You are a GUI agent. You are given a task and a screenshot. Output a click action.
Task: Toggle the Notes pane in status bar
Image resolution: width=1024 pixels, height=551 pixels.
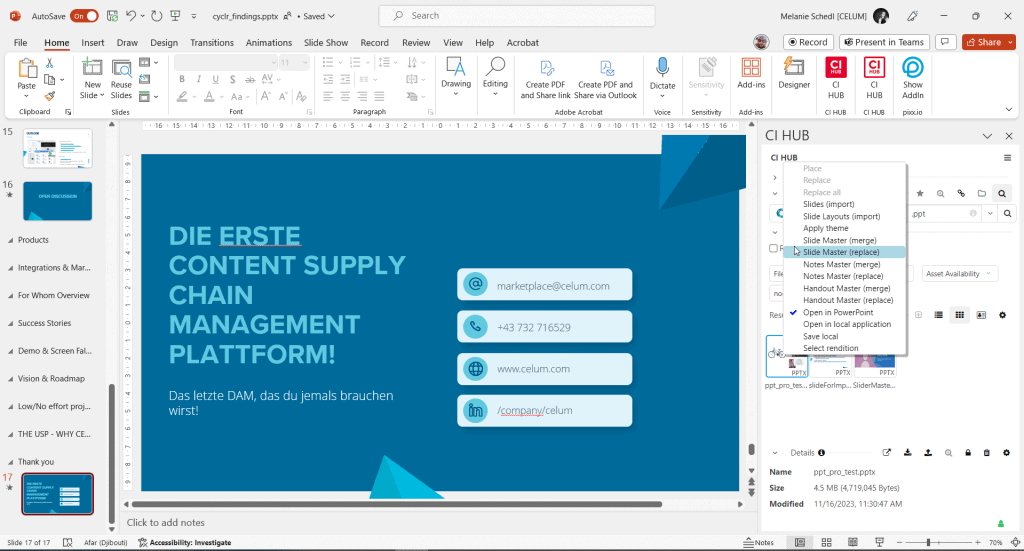pyautogui.click(x=758, y=543)
